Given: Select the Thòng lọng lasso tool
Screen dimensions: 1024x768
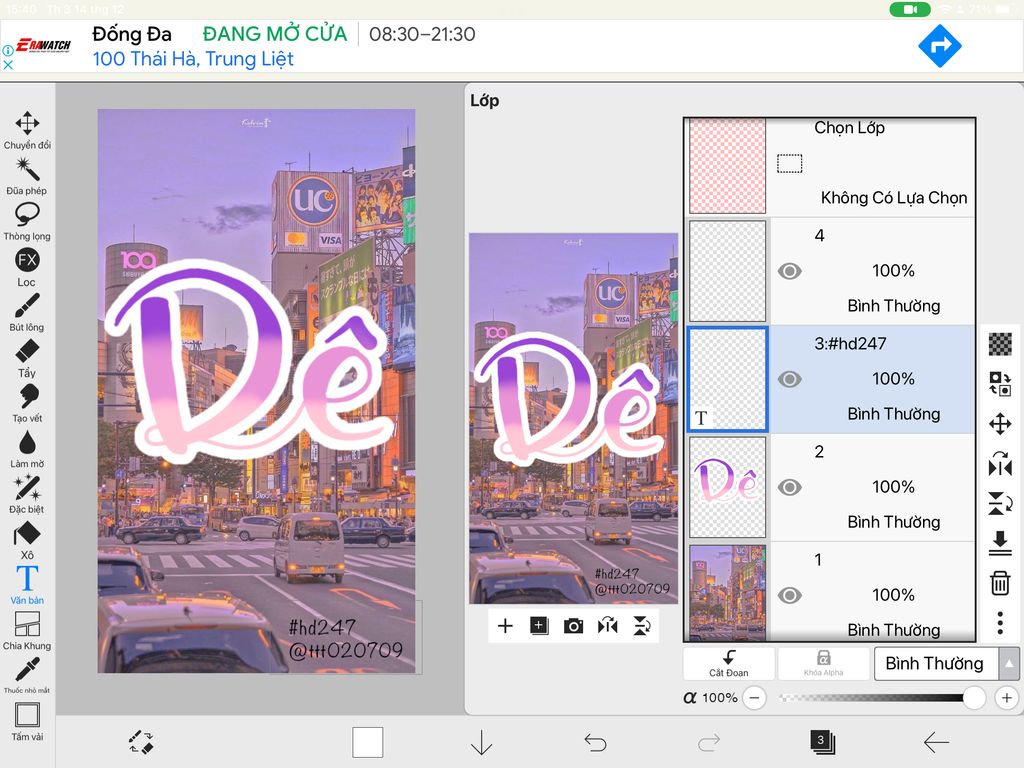Looking at the screenshot, I should click(27, 221).
